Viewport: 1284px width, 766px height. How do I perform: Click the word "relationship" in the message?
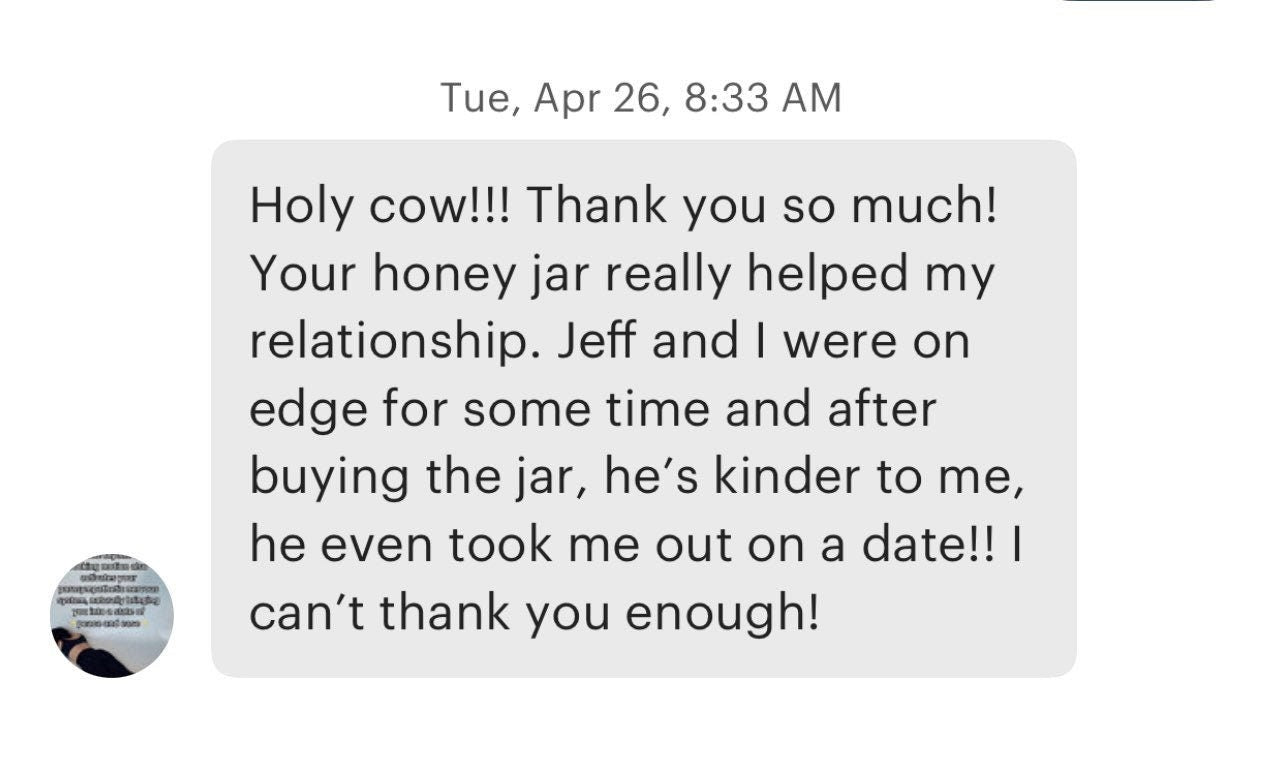coord(394,342)
